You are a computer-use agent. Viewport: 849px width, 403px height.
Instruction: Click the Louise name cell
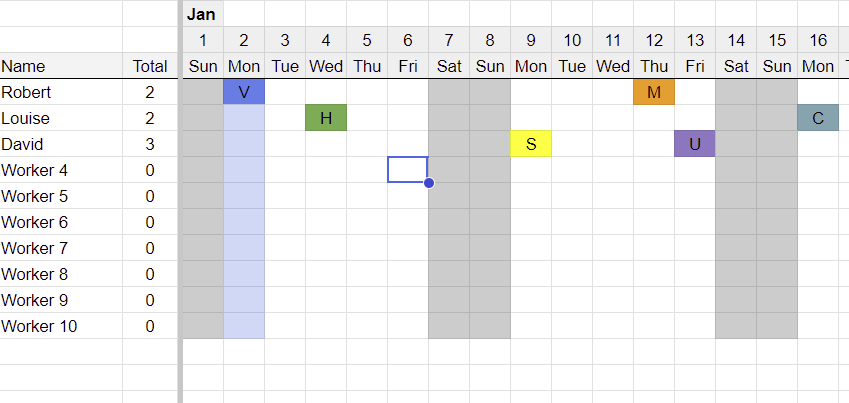pyautogui.click(x=60, y=118)
